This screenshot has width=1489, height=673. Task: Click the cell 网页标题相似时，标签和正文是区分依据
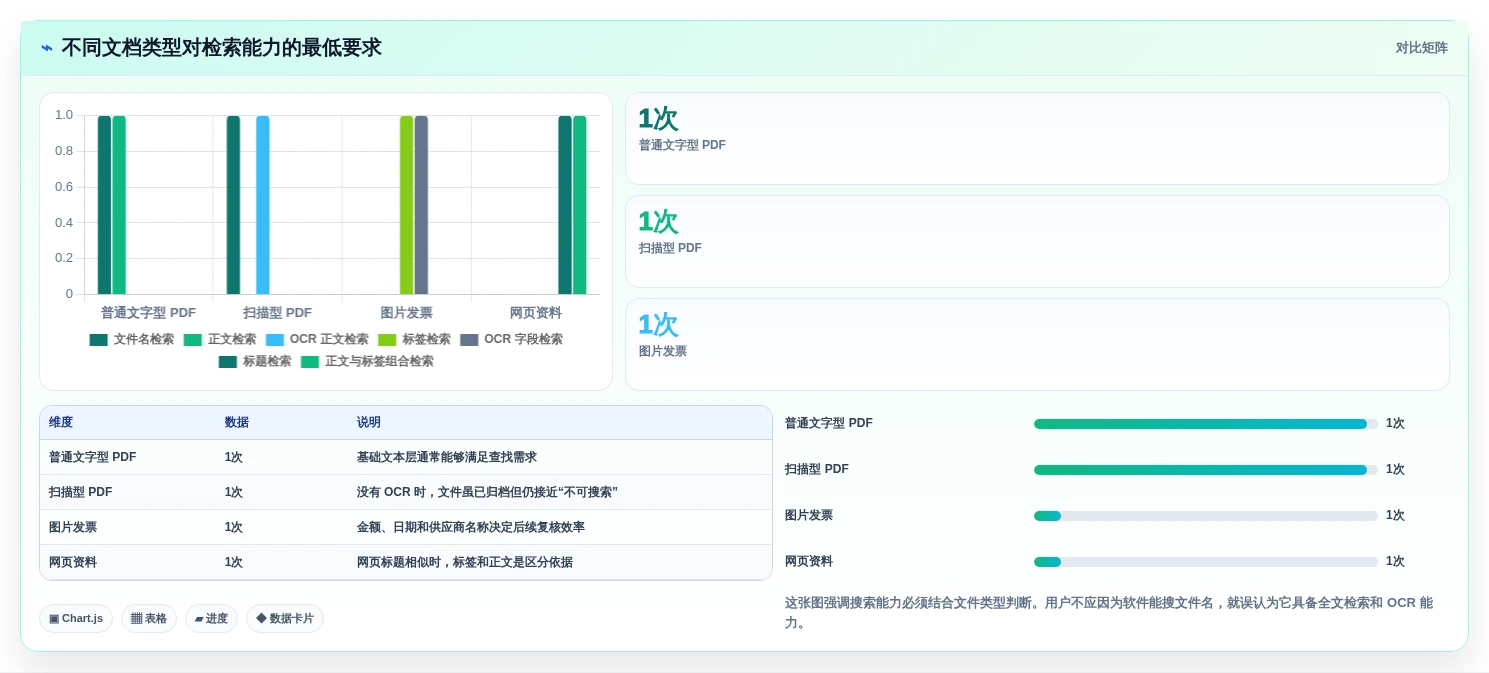465,562
